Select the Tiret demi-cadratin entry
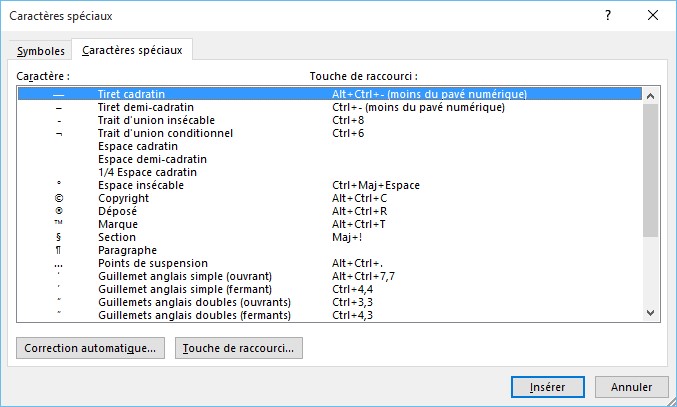The height and width of the screenshot is (407, 677). tap(146, 107)
